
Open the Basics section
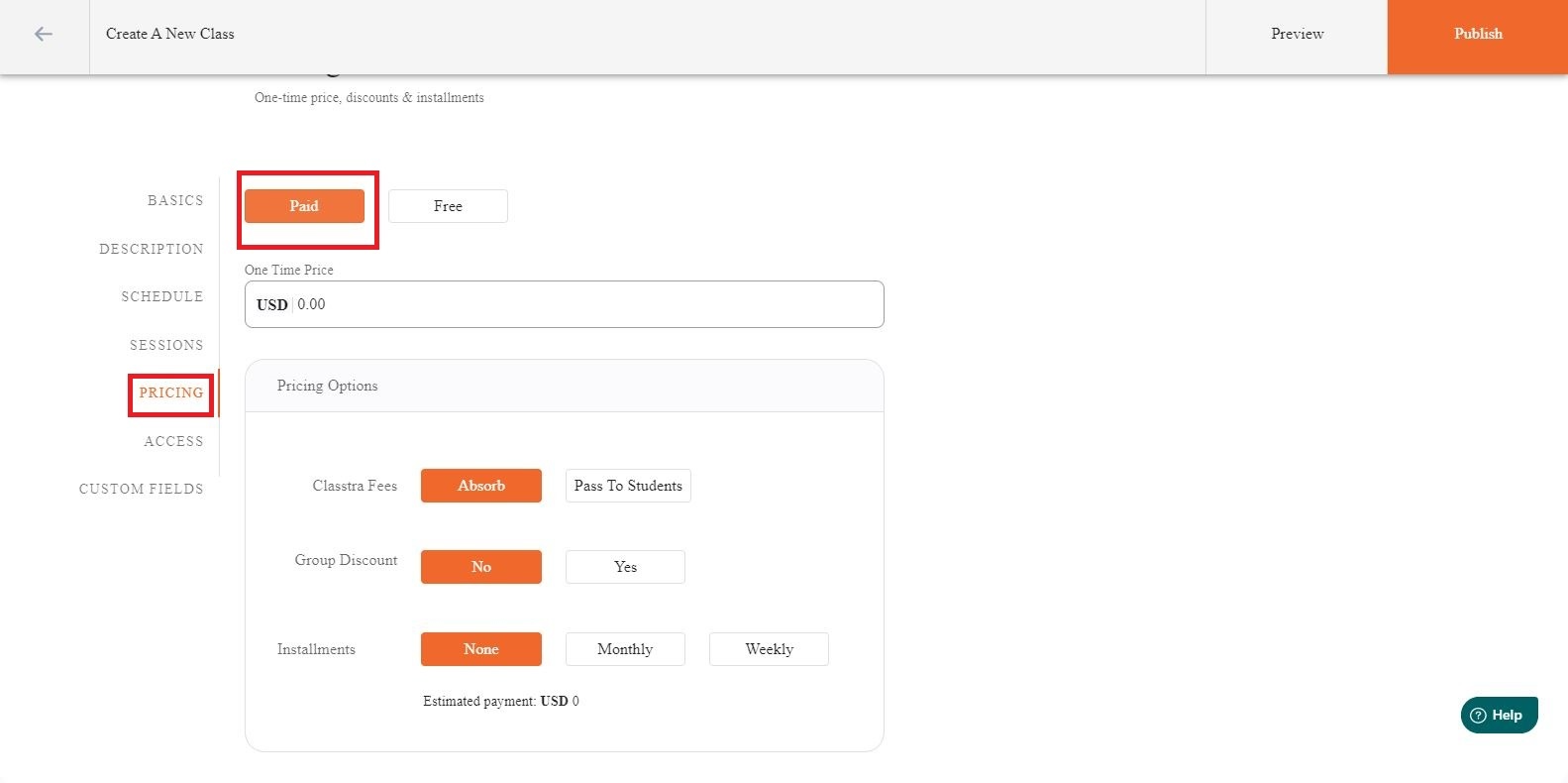tap(175, 200)
